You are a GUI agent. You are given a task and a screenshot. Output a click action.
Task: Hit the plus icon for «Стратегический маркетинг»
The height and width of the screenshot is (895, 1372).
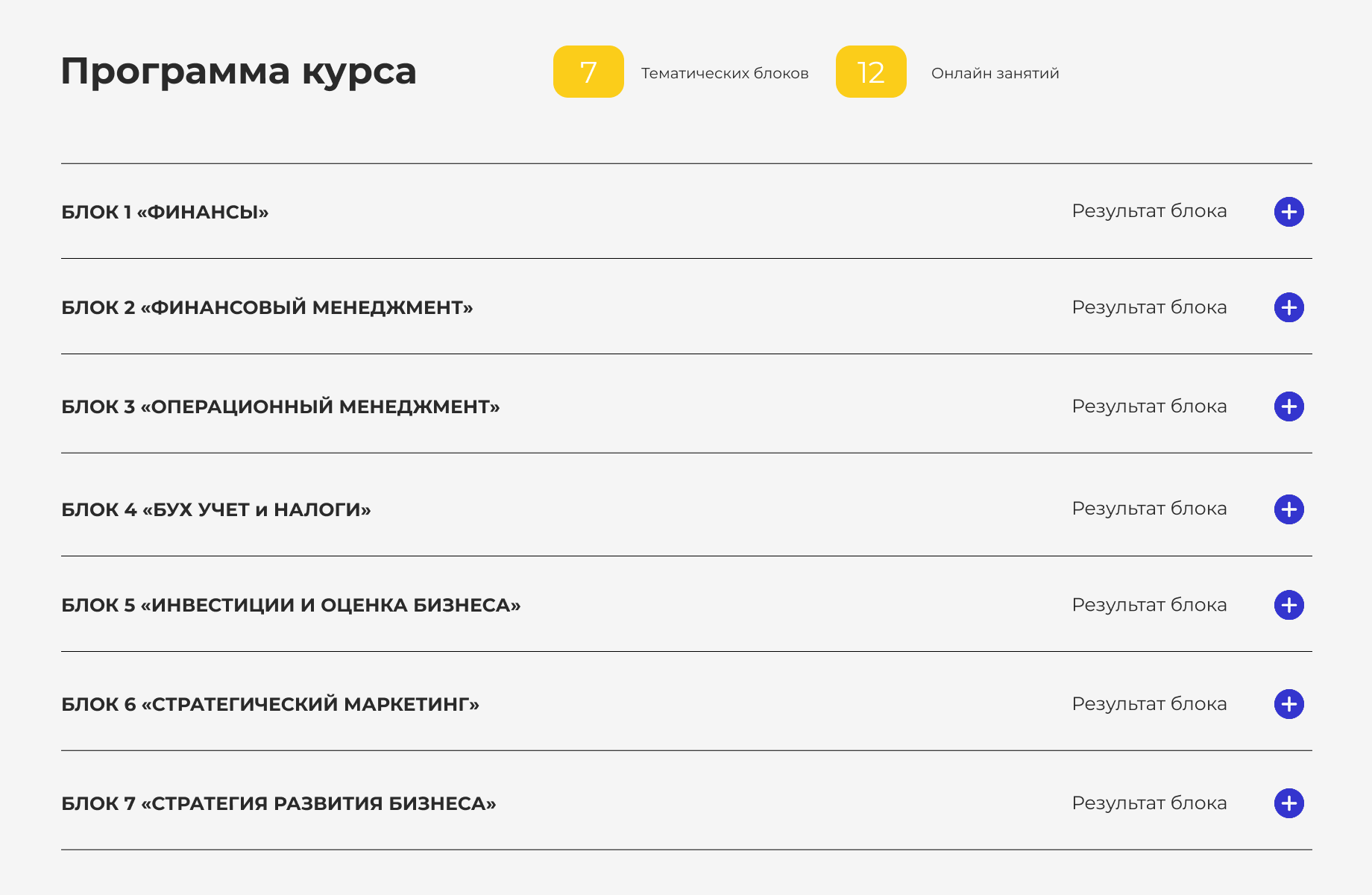click(x=1288, y=704)
